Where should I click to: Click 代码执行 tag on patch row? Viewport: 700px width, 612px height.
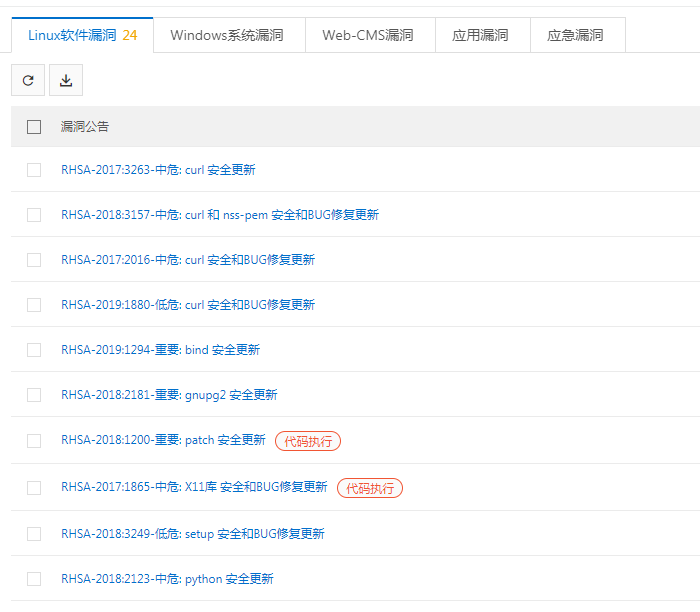tap(308, 441)
